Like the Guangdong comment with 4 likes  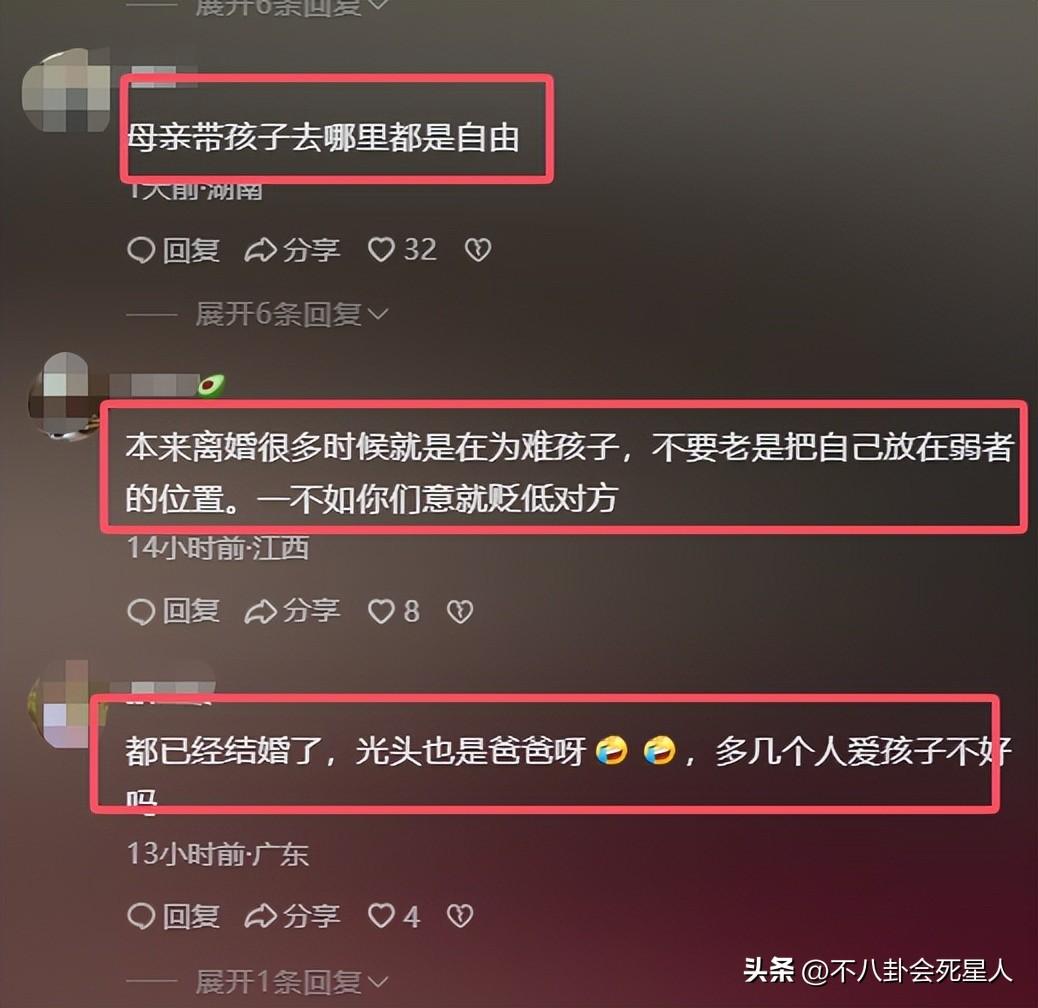(393, 916)
